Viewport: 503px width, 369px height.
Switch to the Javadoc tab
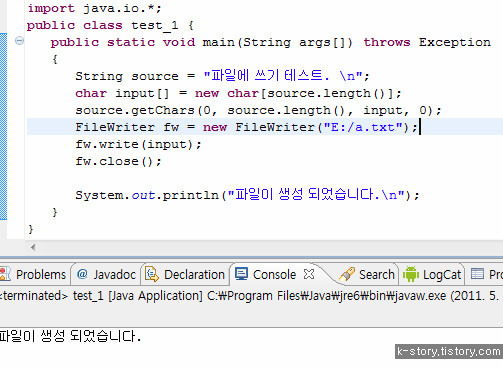tap(106, 274)
